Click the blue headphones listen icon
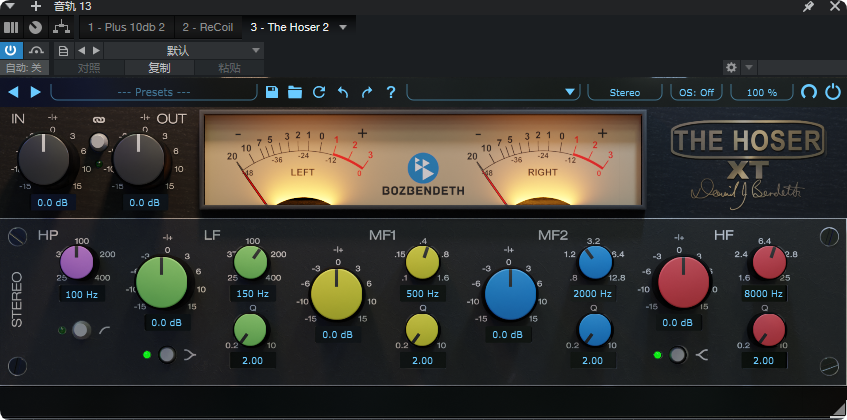 [x=808, y=92]
